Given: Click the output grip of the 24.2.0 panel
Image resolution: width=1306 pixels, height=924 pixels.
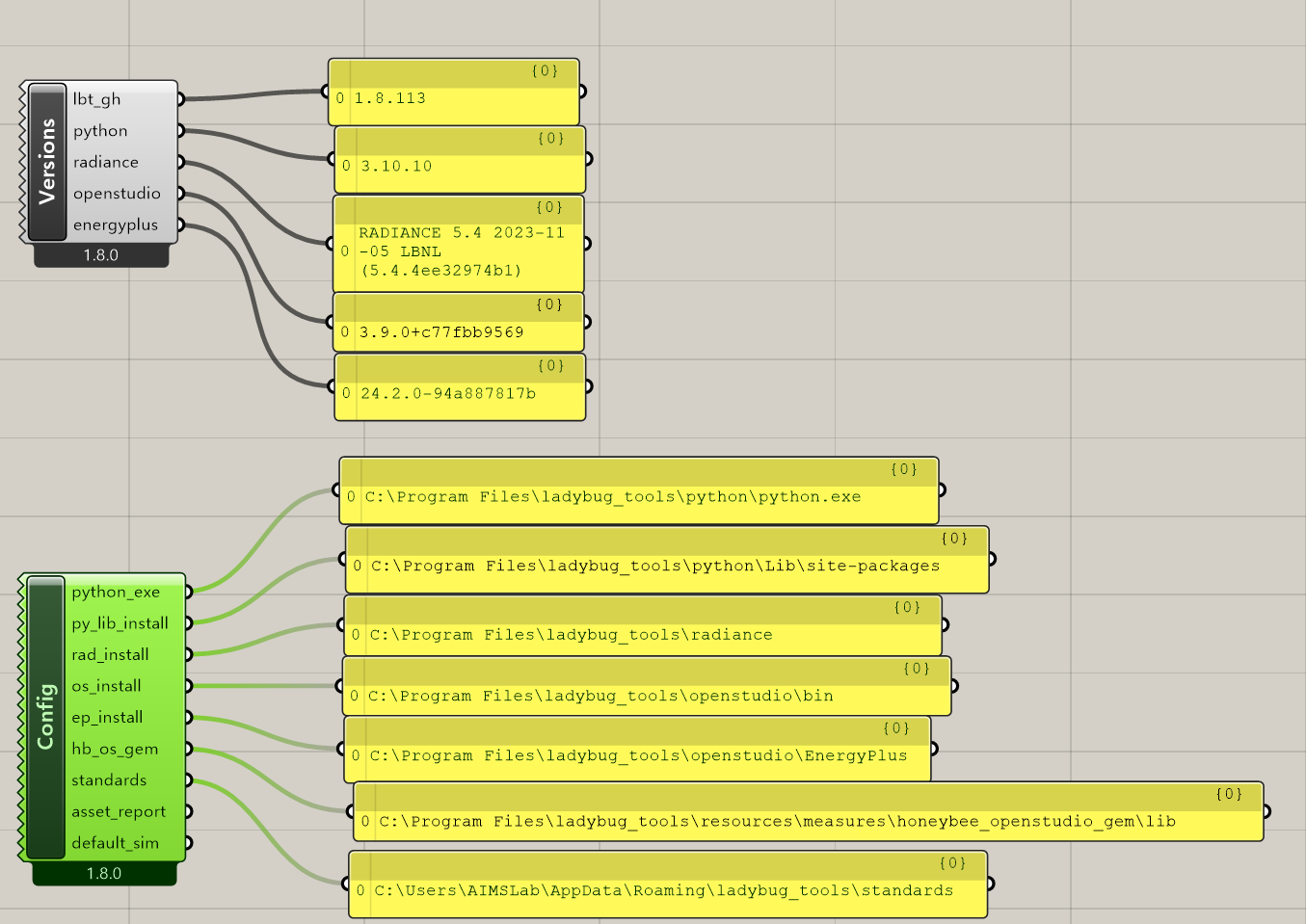Looking at the screenshot, I should click(x=589, y=386).
